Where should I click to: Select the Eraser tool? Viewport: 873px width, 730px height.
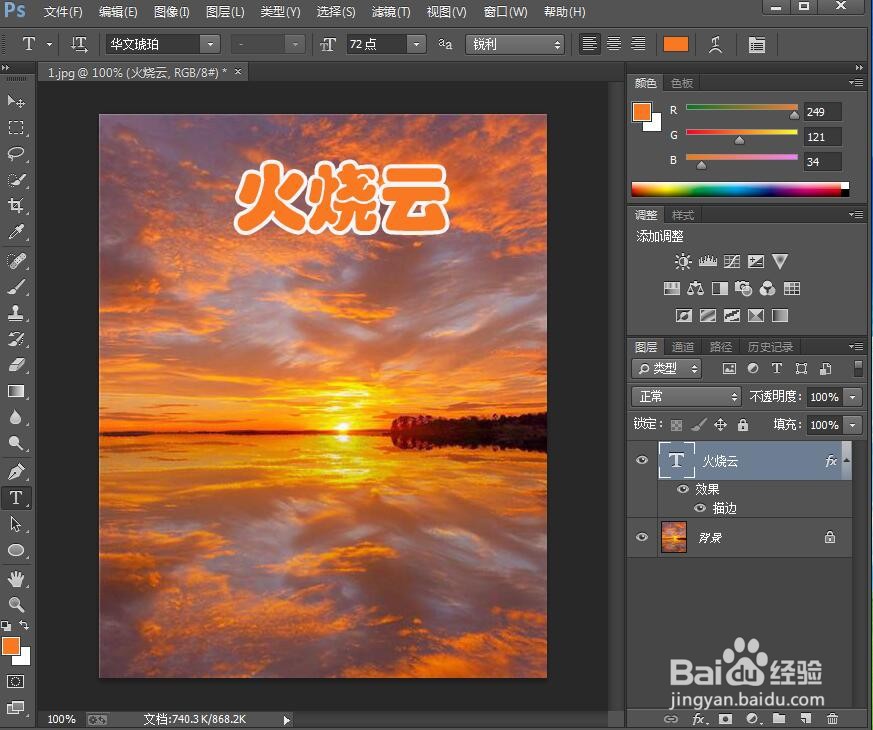[x=16, y=365]
